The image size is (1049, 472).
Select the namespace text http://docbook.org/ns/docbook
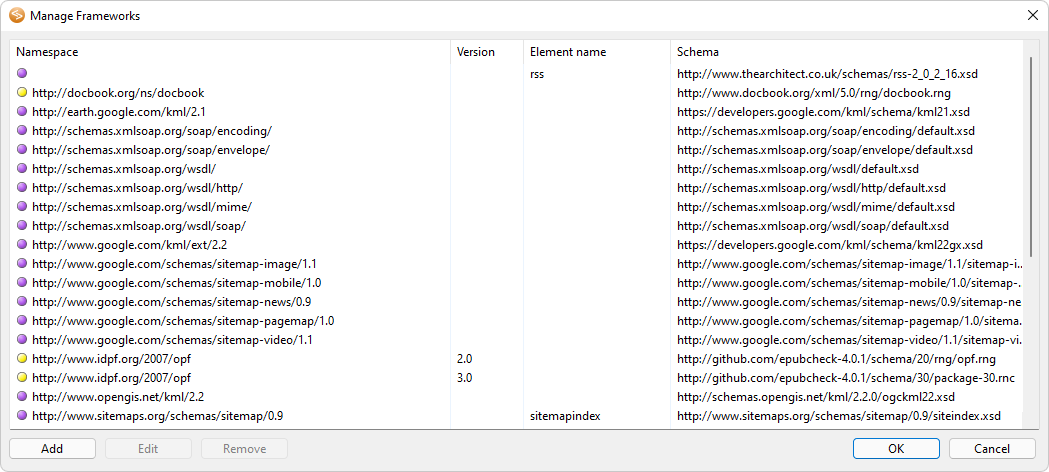tap(118, 93)
